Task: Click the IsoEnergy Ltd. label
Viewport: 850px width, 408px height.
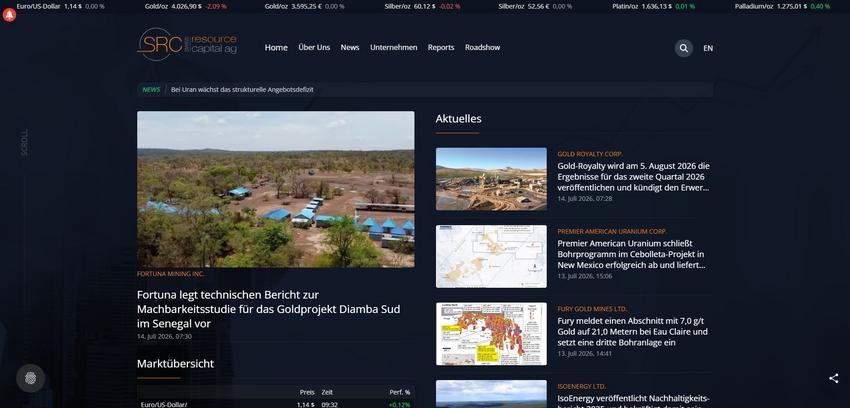Action: 582,387
